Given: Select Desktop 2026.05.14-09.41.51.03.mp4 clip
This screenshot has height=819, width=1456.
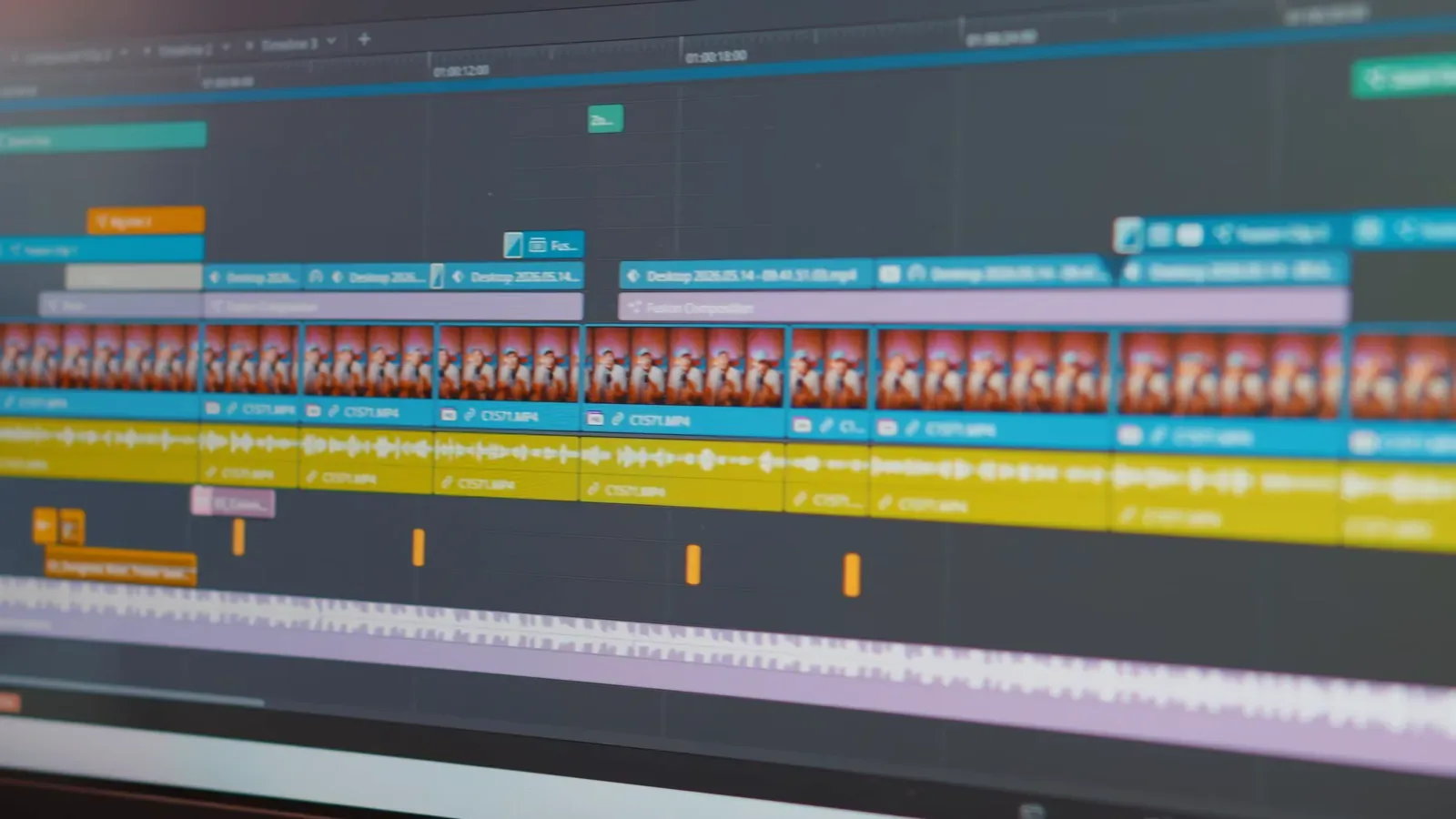Looking at the screenshot, I should tap(746, 275).
